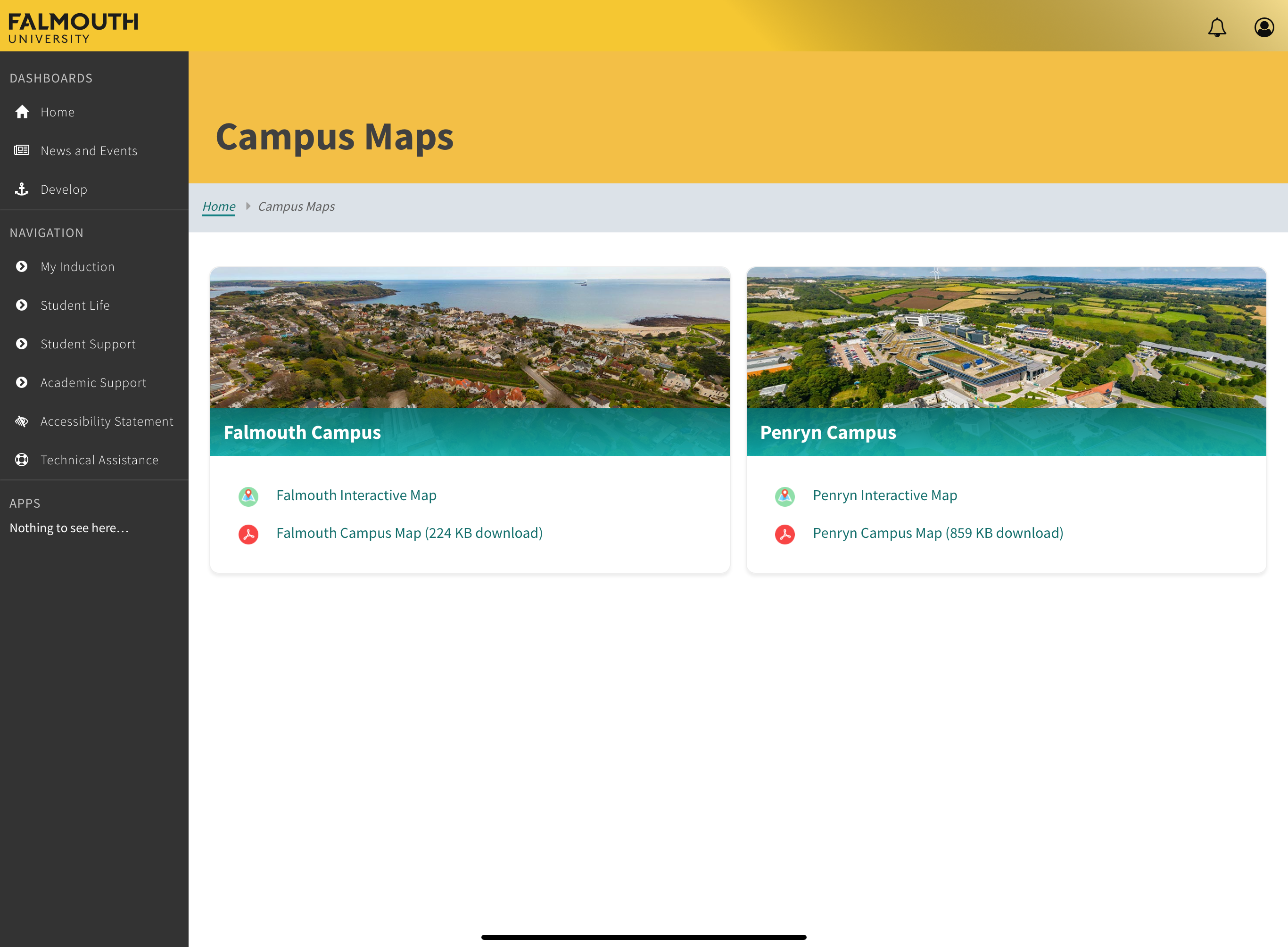This screenshot has height=947, width=1288.
Task: Open the notifications bell icon
Action: (1216, 27)
